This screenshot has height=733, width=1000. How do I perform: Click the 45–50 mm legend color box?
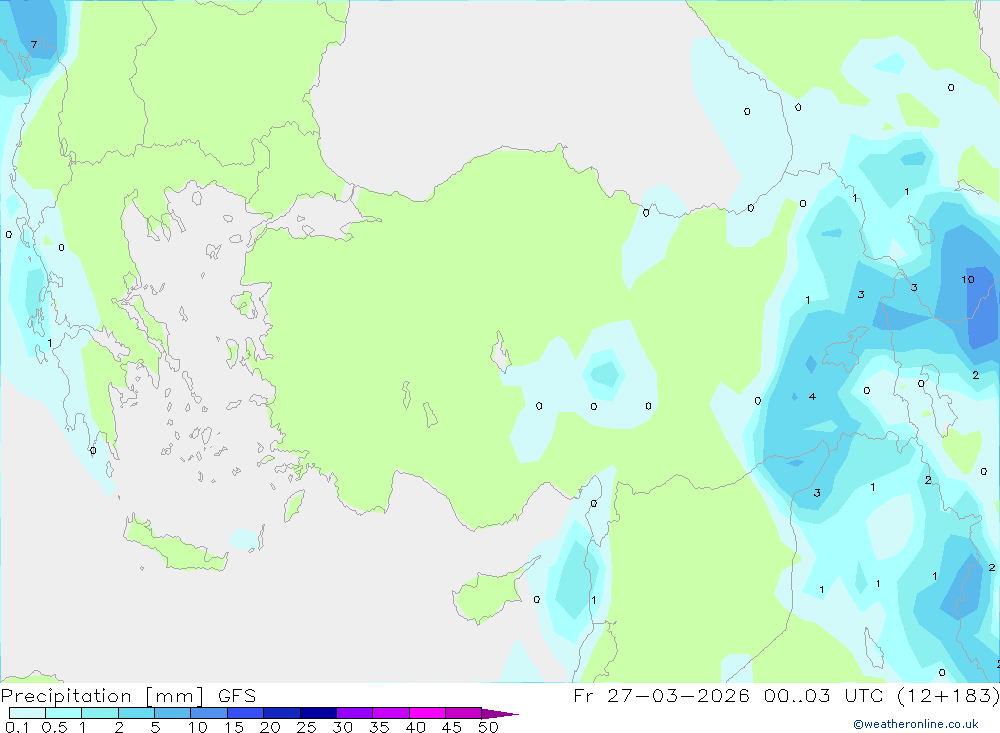[x=464, y=713]
